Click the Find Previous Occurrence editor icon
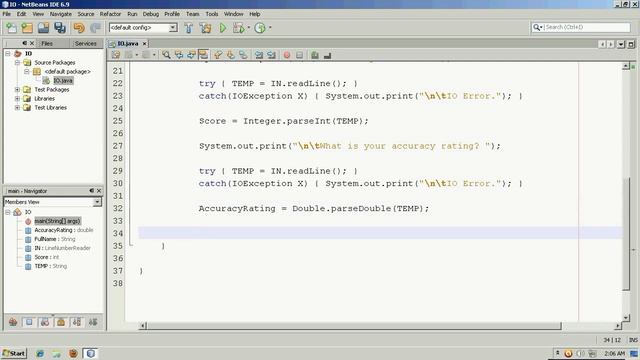Viewport: 640px width, 360px height. tap(179, 55)
